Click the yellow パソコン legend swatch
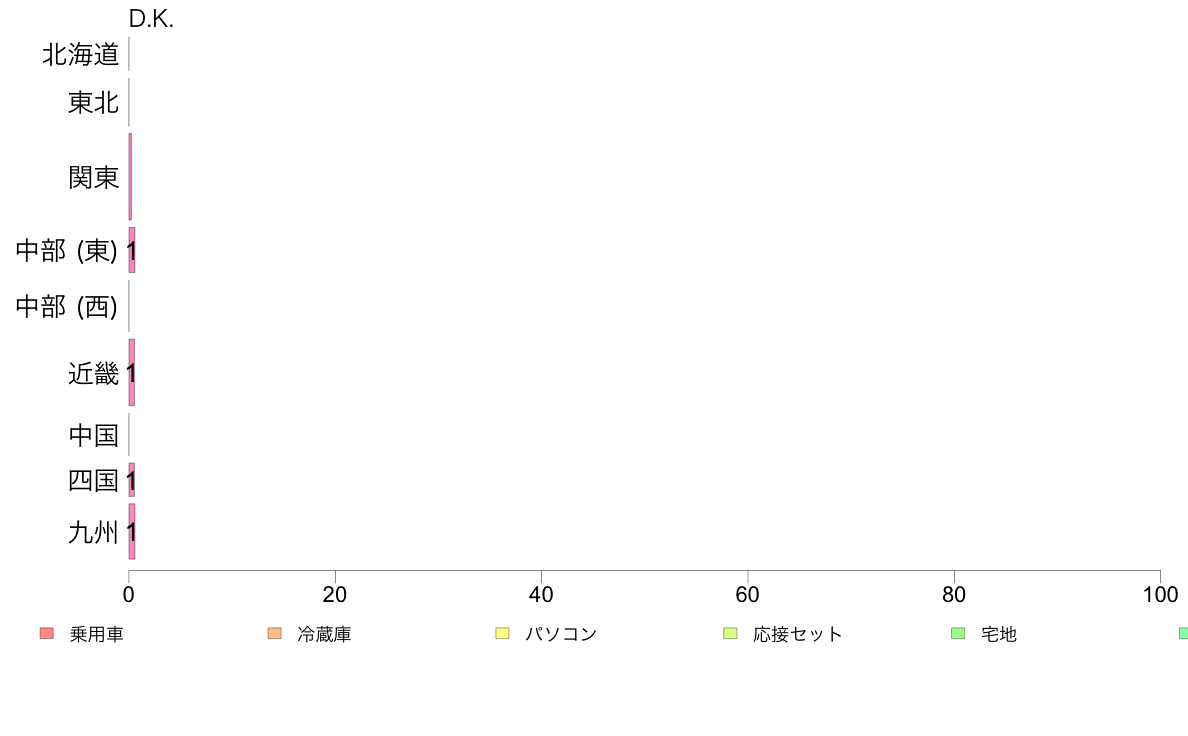Image resolution: width=1188 pixels, height=736 pixels. click(502, 633)
